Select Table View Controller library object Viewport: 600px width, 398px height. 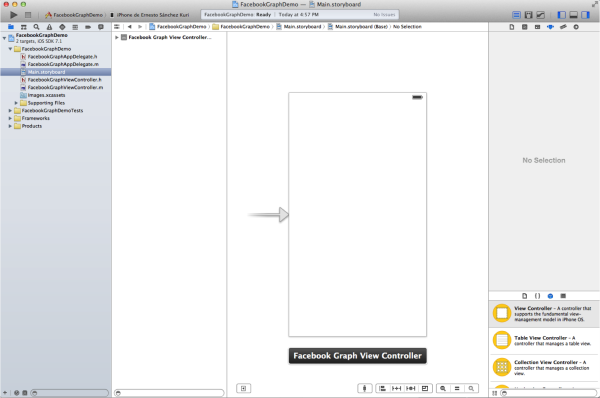coord(544,340)
